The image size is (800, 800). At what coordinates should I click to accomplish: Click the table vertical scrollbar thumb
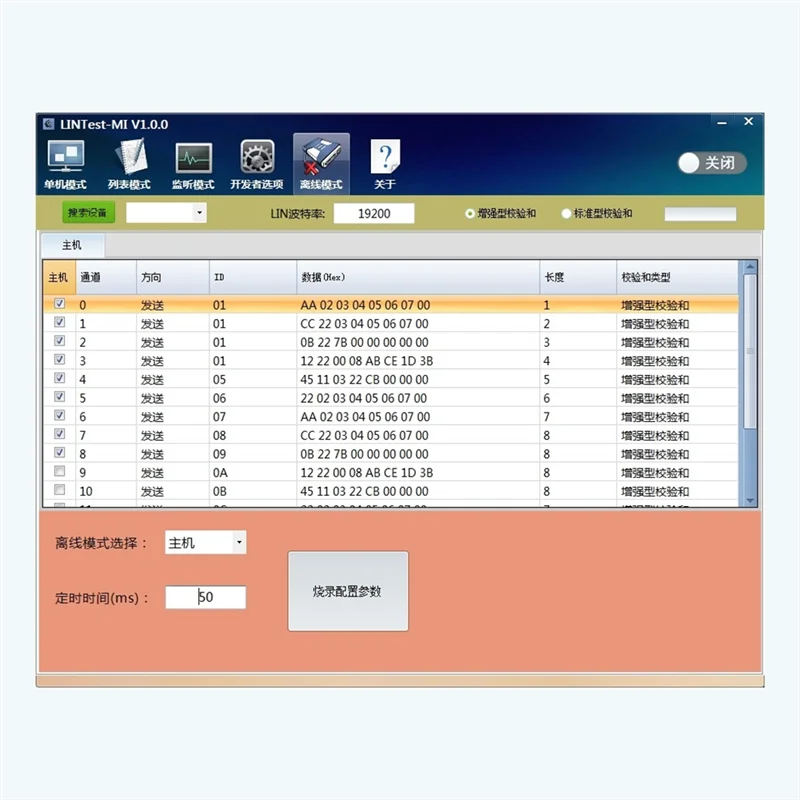click(x=750, y=352)
